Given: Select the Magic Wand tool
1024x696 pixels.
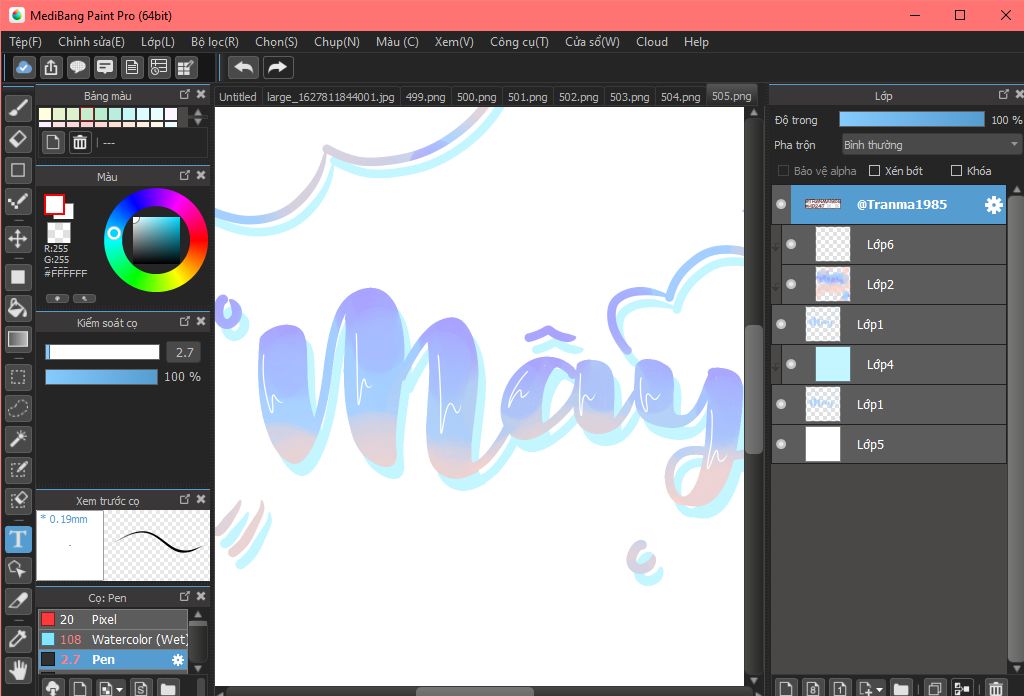Looking at the screenshot, I should (18, 439).
